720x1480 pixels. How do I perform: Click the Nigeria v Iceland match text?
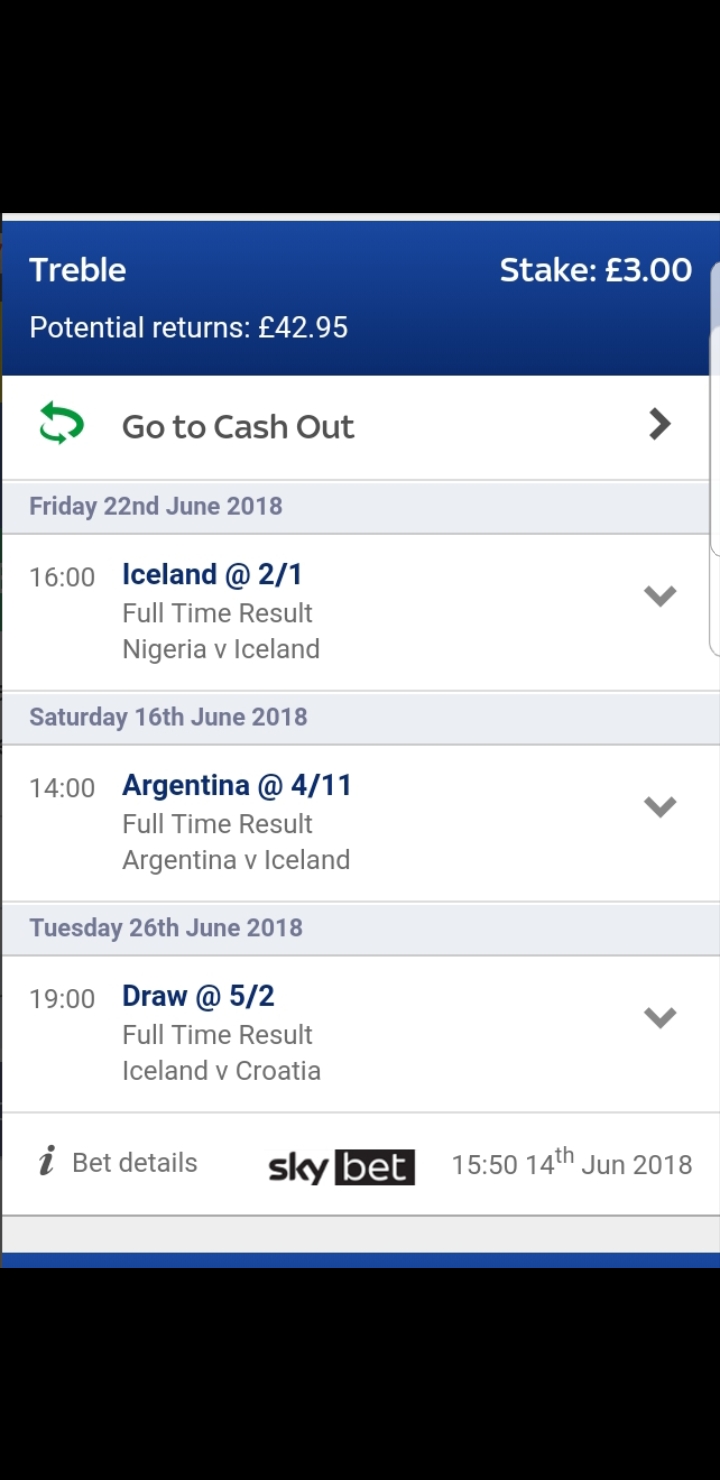pyautogui.click(x=221, y=649)
